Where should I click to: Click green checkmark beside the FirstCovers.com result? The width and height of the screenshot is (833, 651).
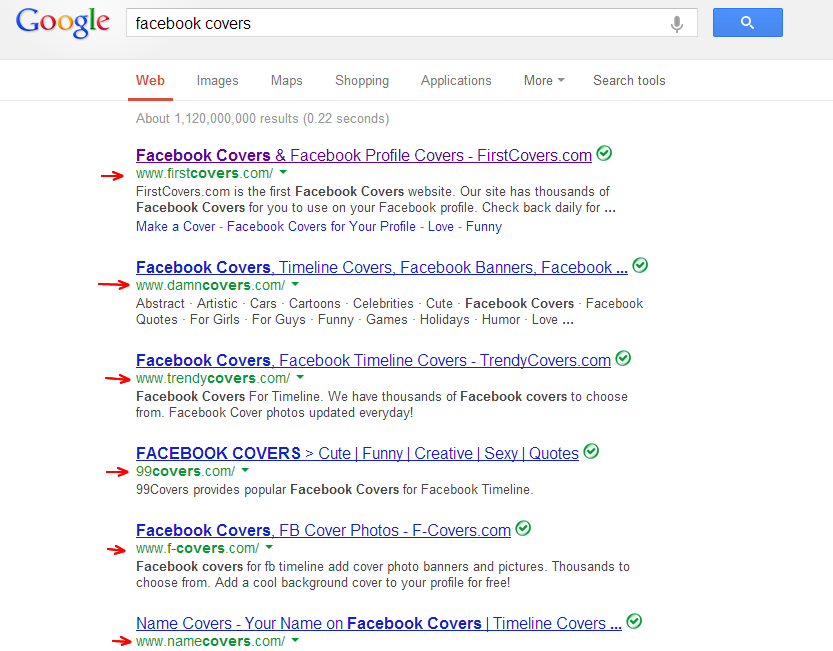604,154
